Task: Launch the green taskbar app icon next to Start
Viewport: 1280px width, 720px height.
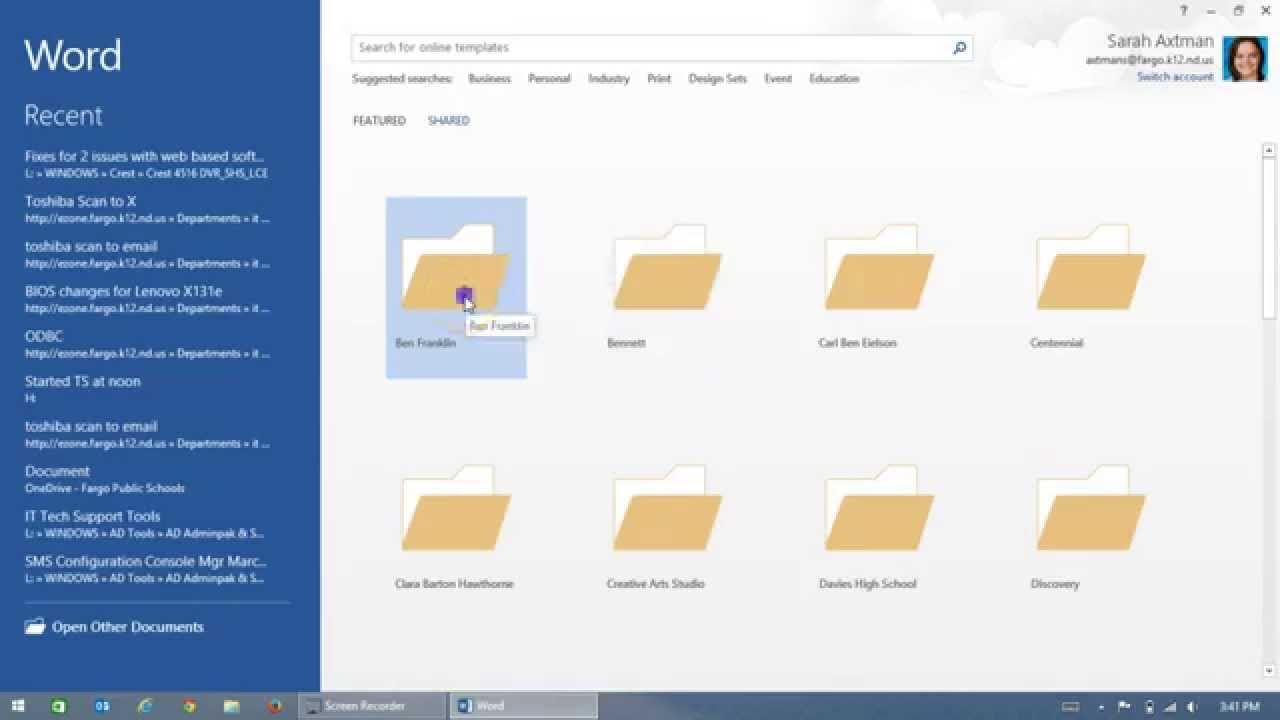Action: [59, 706]
